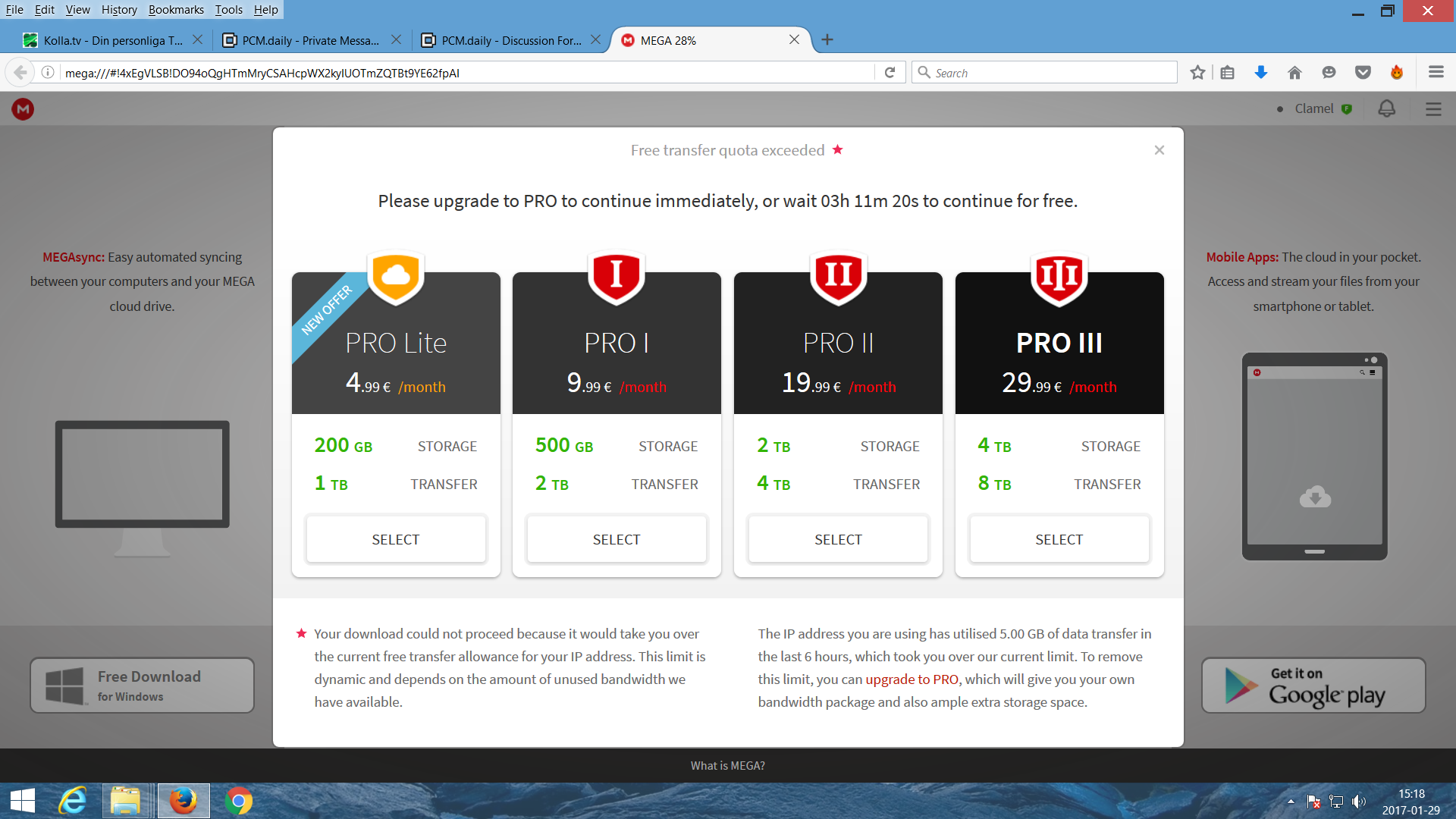This screenshot has width=1456, height=819.
Task: Bookmark this page with star icon
Action: 1197,73
